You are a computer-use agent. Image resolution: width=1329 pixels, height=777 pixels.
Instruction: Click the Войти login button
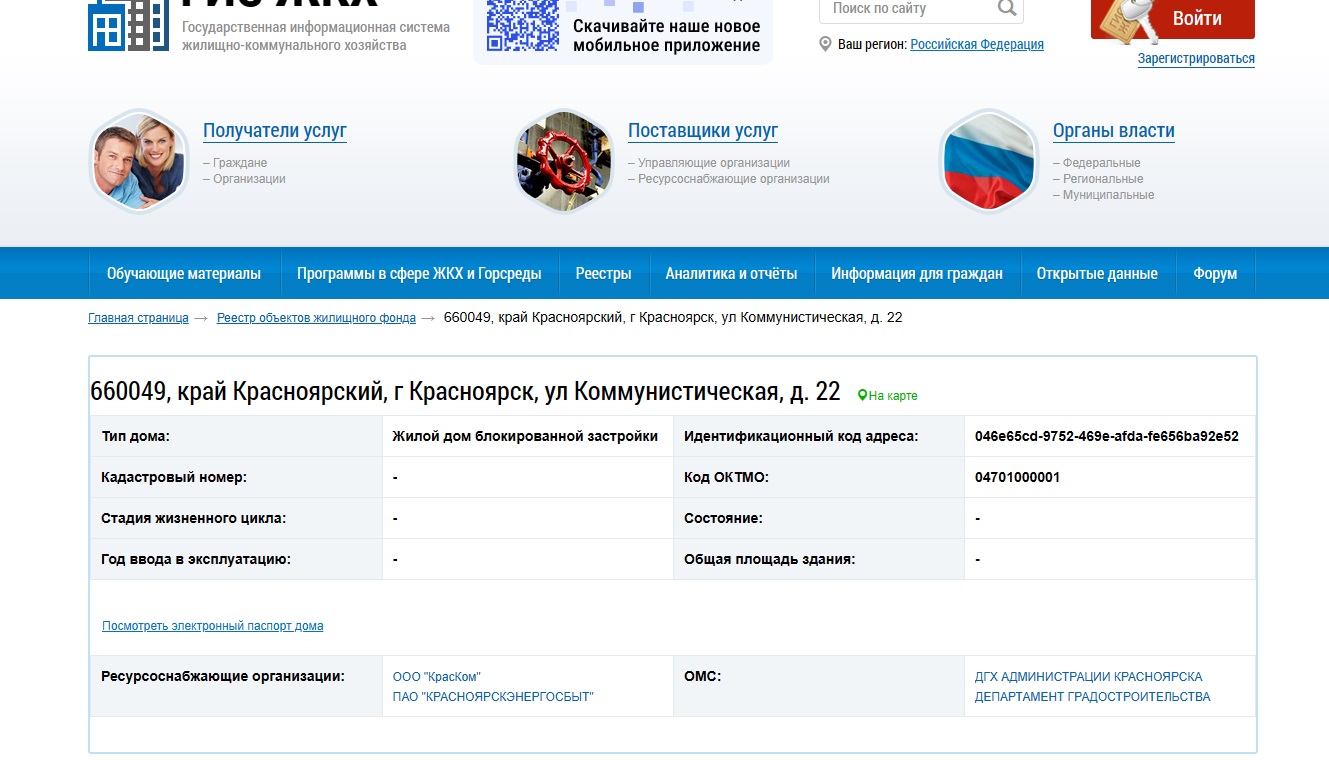click(1173, 18)
